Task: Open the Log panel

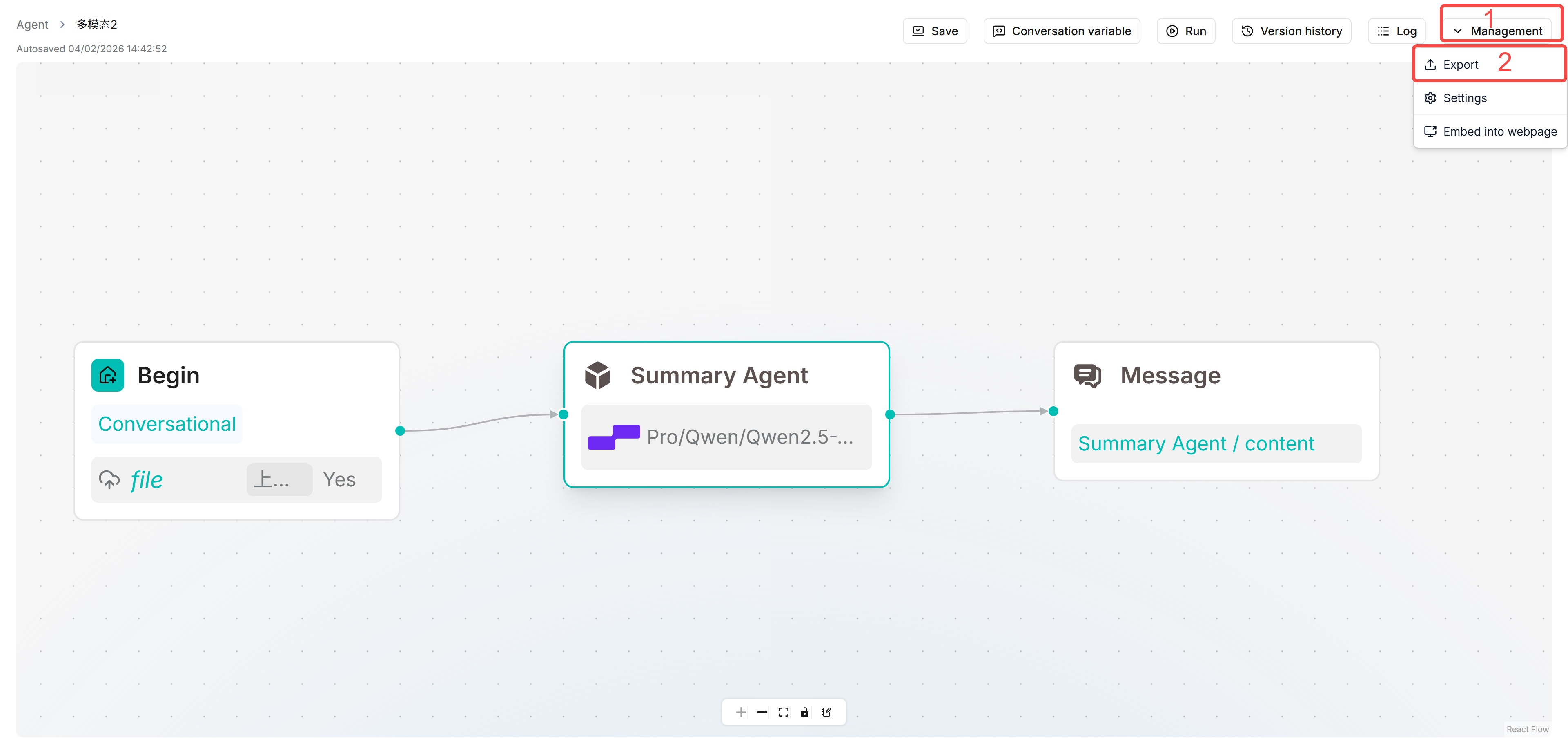Action: 1396,31
